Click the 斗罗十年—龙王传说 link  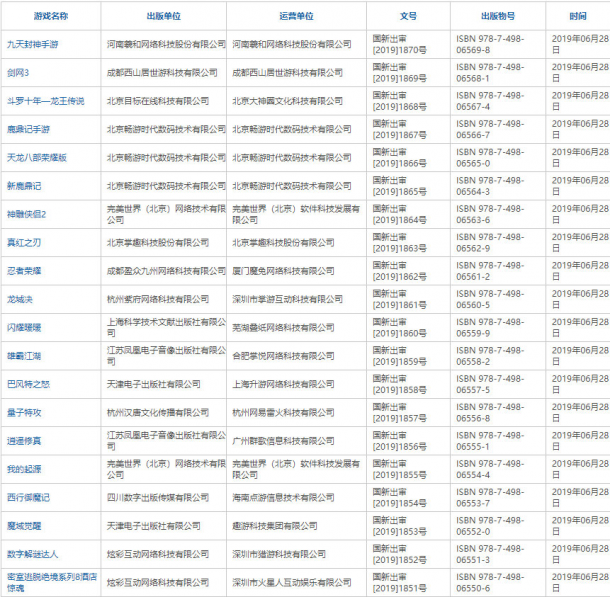(46, 101)
